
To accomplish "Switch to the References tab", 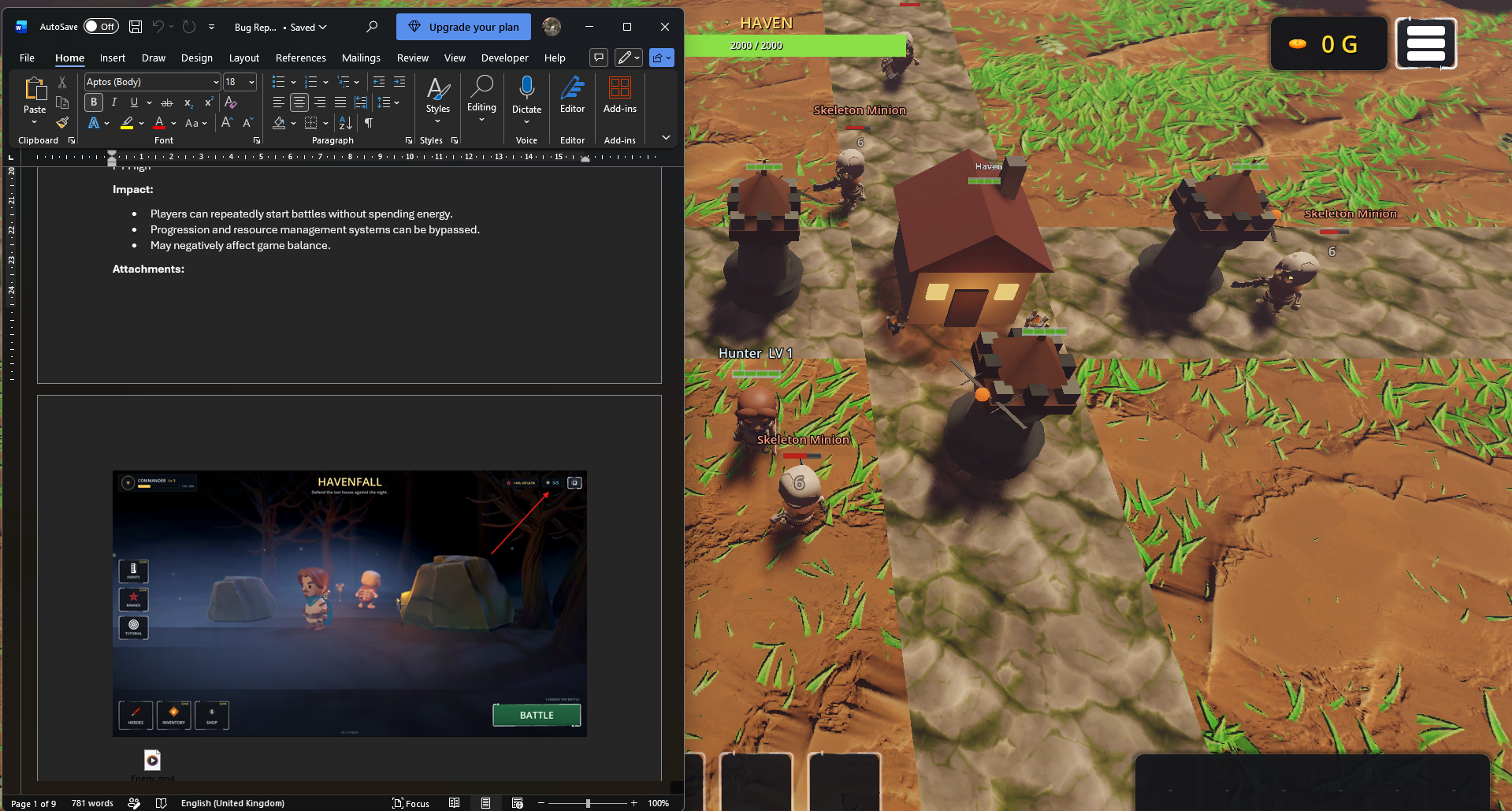I will [x=301, y=58].
